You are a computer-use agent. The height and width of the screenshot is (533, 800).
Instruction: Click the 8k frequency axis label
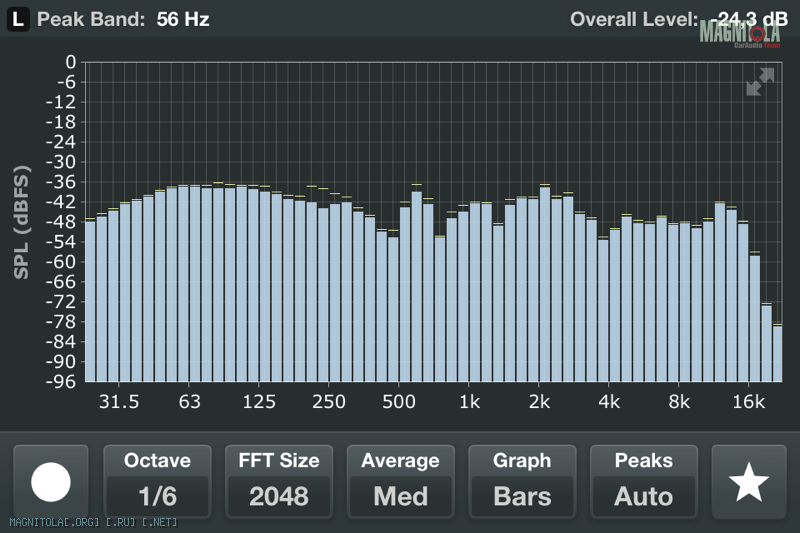pos(679,402)
